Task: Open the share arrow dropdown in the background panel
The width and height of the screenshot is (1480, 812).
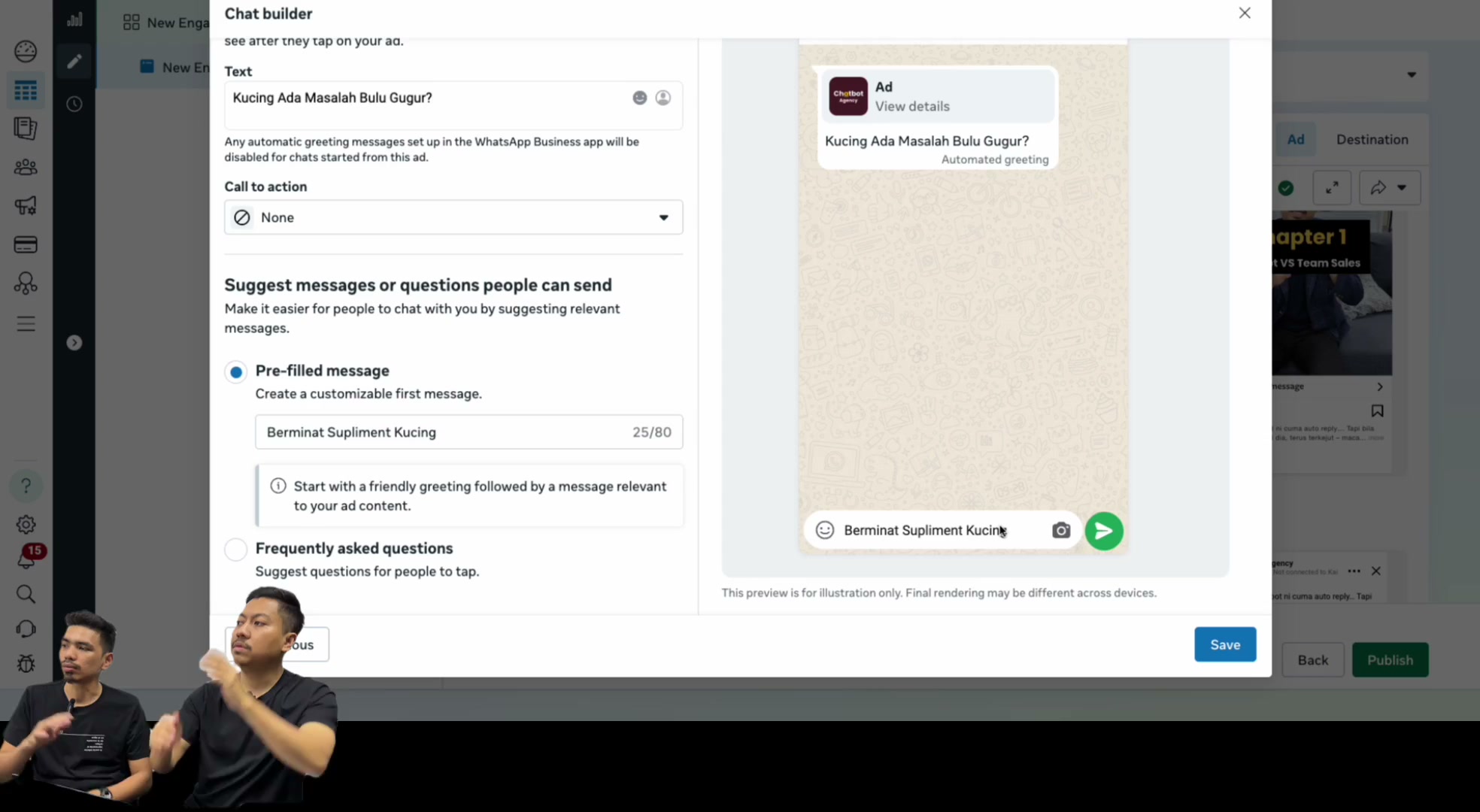Action: click(x=1390, y=188)
